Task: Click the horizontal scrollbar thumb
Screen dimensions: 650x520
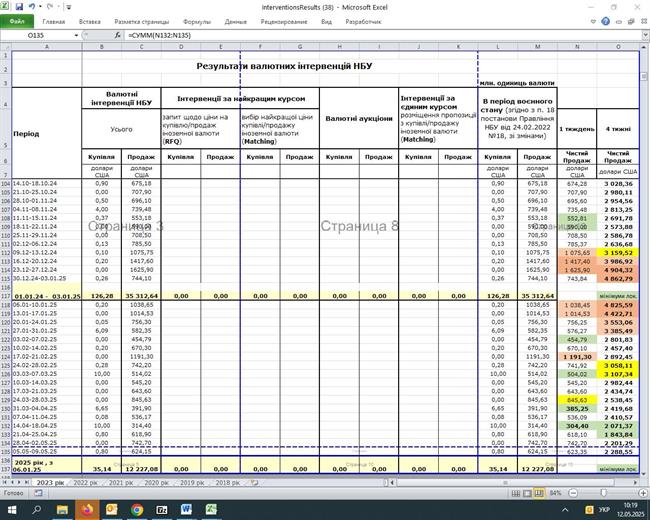Action: coord(505,483)
